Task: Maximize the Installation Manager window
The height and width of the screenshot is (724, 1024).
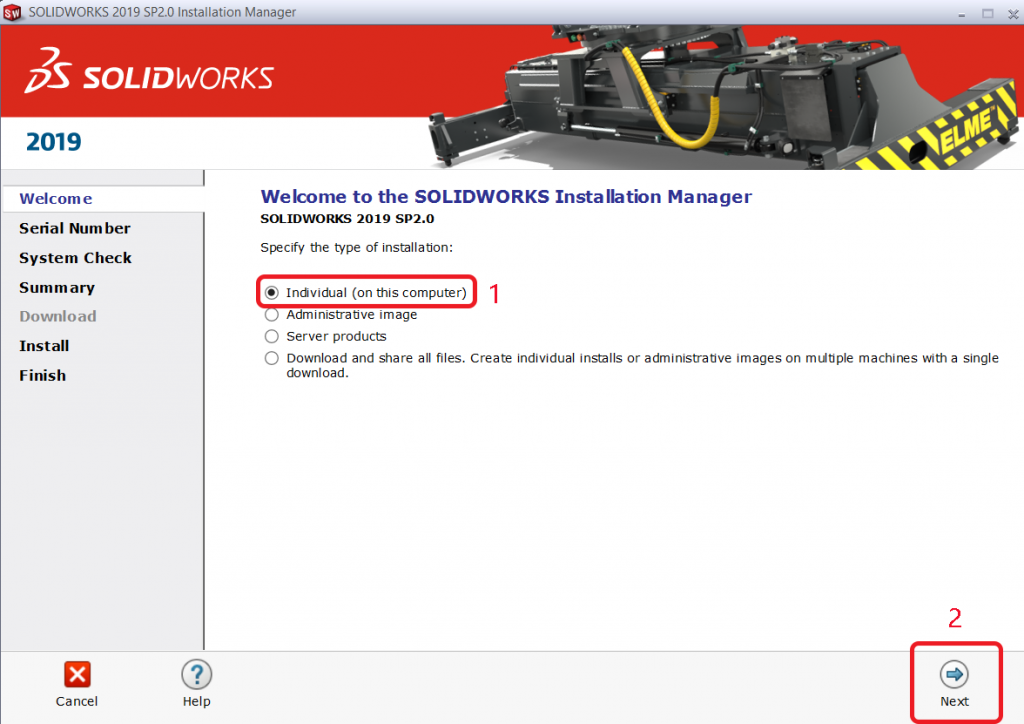Action: [987, 13]
